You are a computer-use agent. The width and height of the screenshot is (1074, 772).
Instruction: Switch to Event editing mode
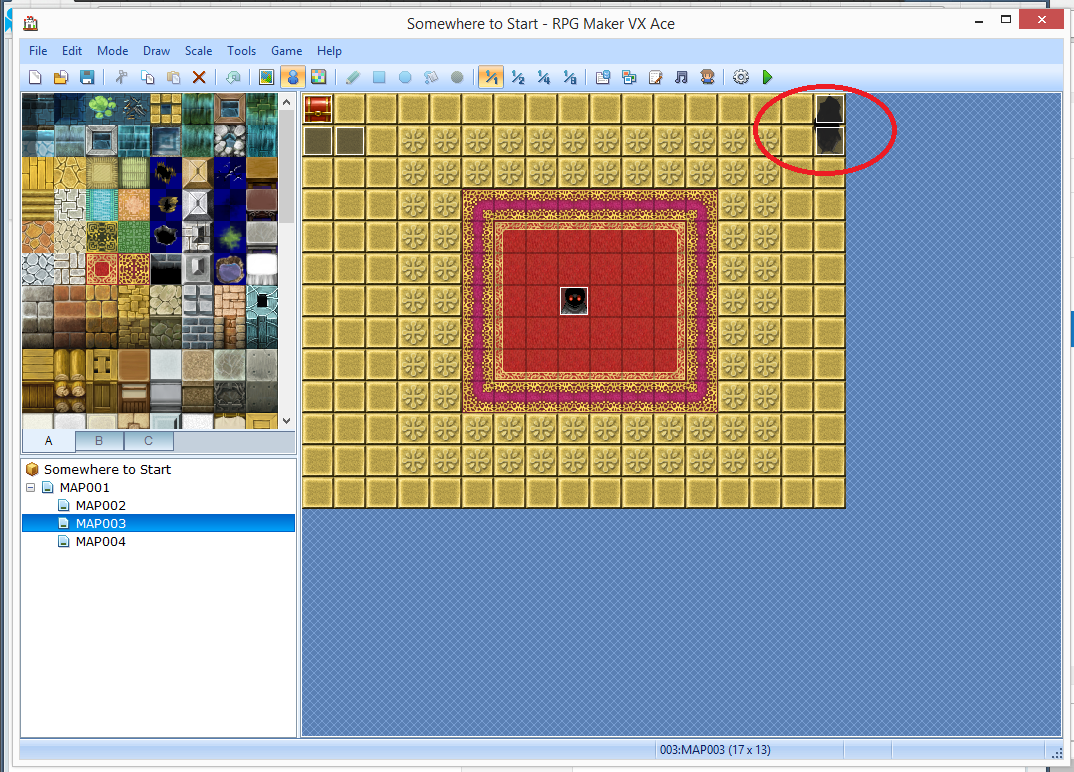tap(294, 77)
